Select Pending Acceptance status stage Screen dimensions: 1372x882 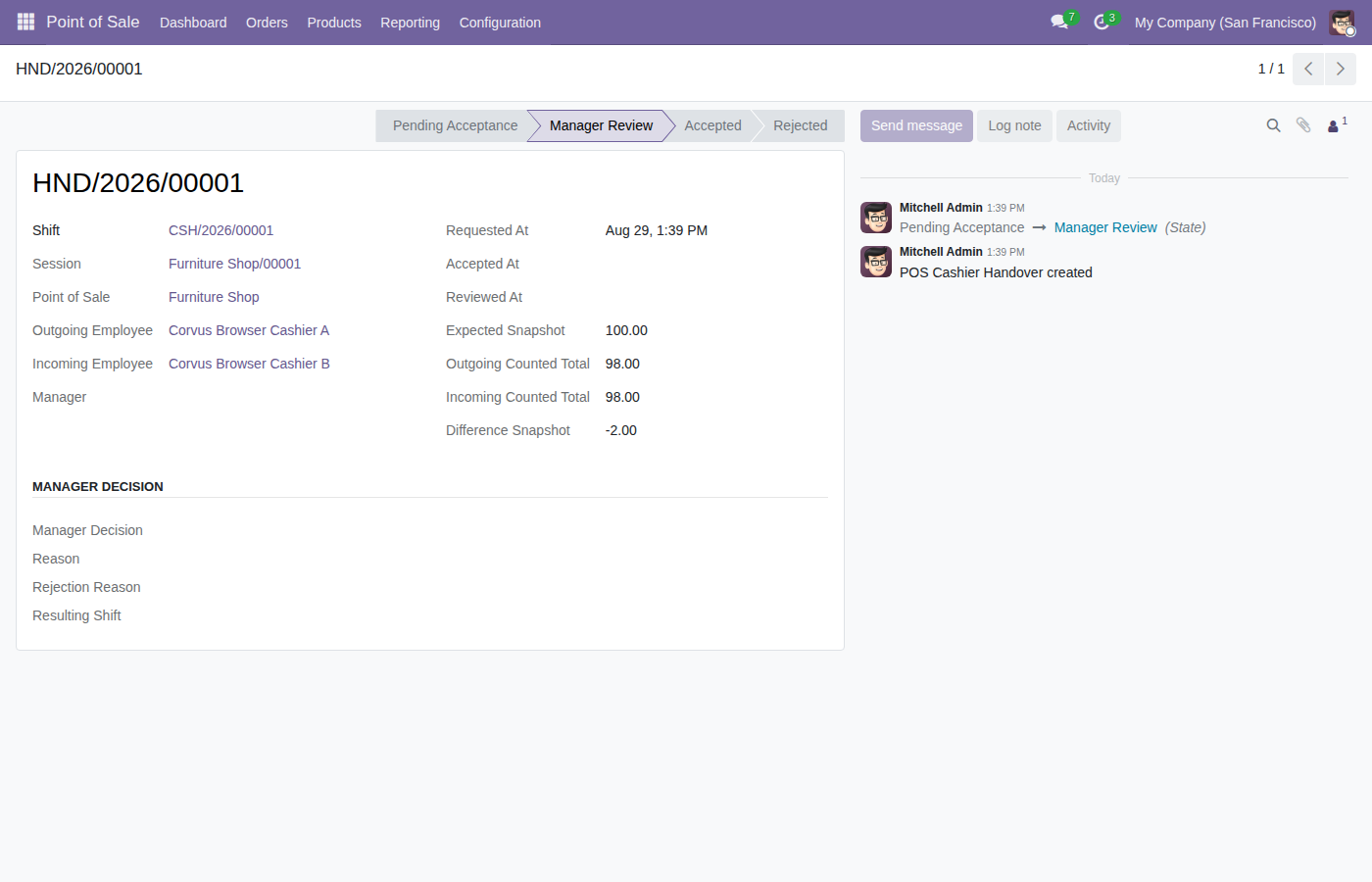(455, 125)
